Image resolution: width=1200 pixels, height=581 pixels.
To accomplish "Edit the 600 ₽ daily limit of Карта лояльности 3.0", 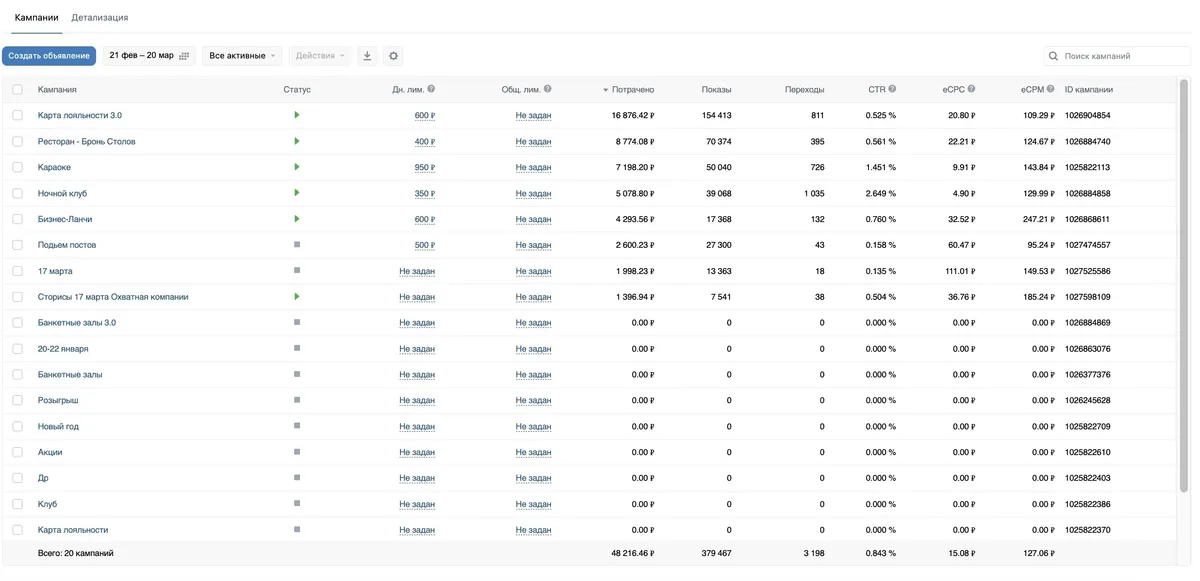I will [425, 116].
